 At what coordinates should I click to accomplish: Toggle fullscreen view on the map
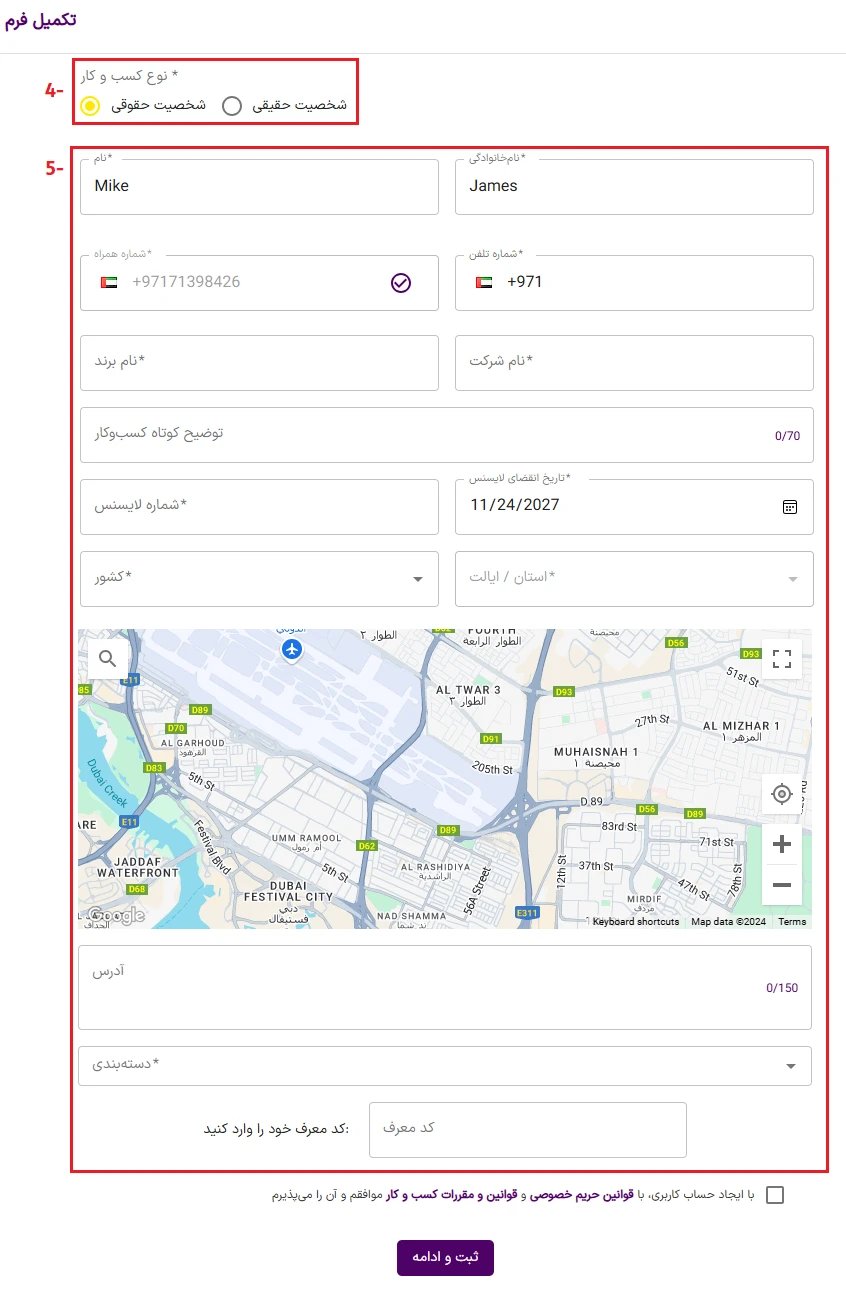pos(782,659)
